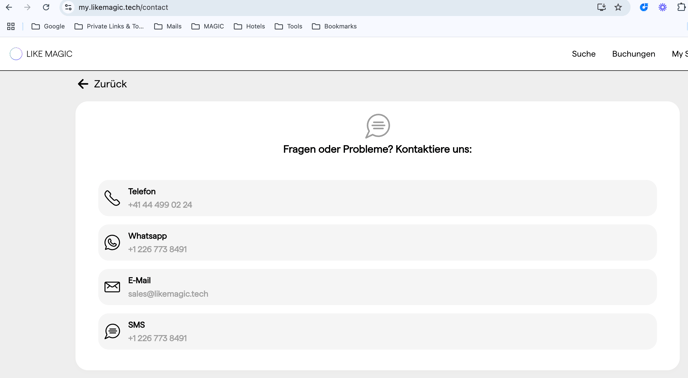Click heading 'Fragen oder Probleme? Kontaktiere uns:'

pyautogui.click(x=377, y=149)
